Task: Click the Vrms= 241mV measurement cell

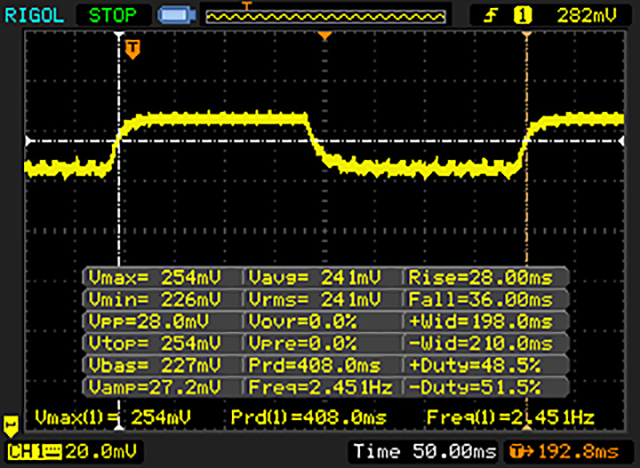Action: click(322, 300)
